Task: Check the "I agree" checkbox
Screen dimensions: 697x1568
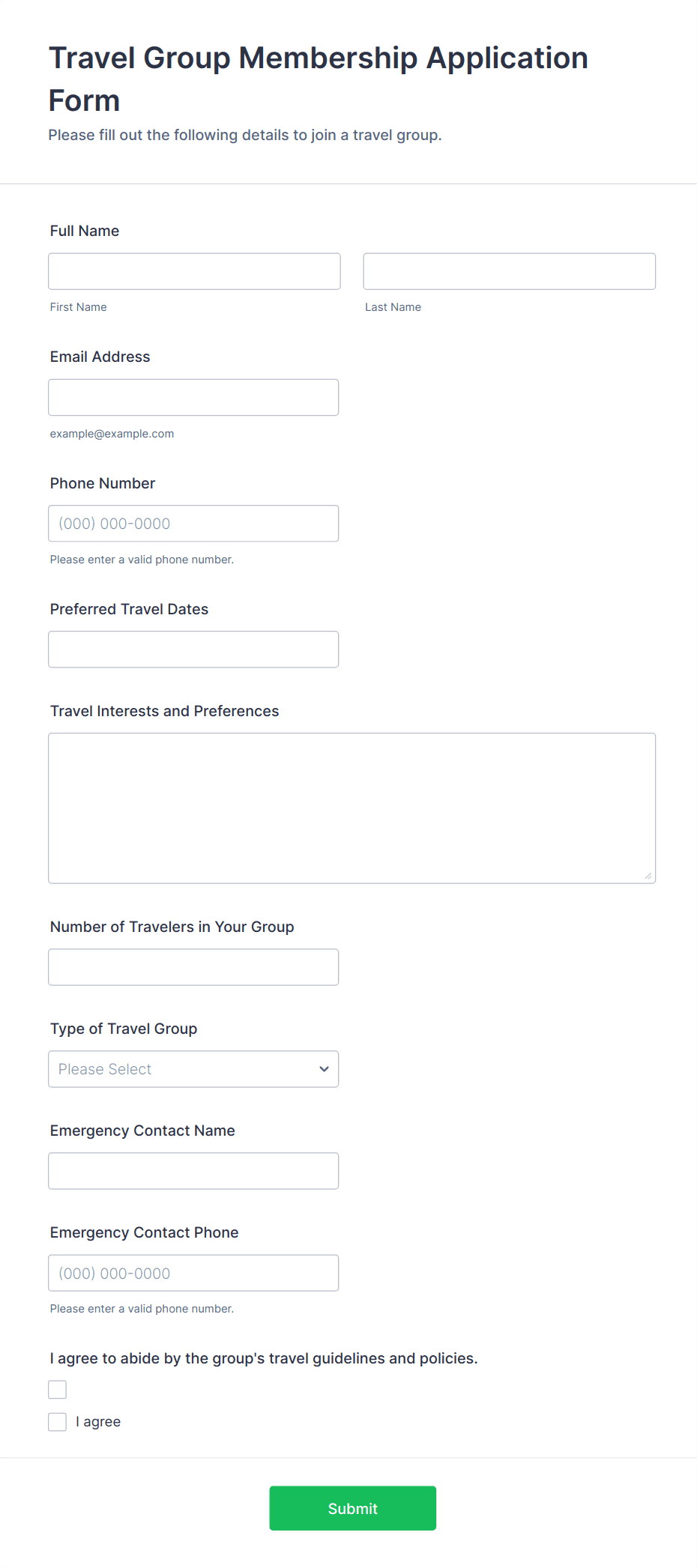Action: [x=58, y=1422]
